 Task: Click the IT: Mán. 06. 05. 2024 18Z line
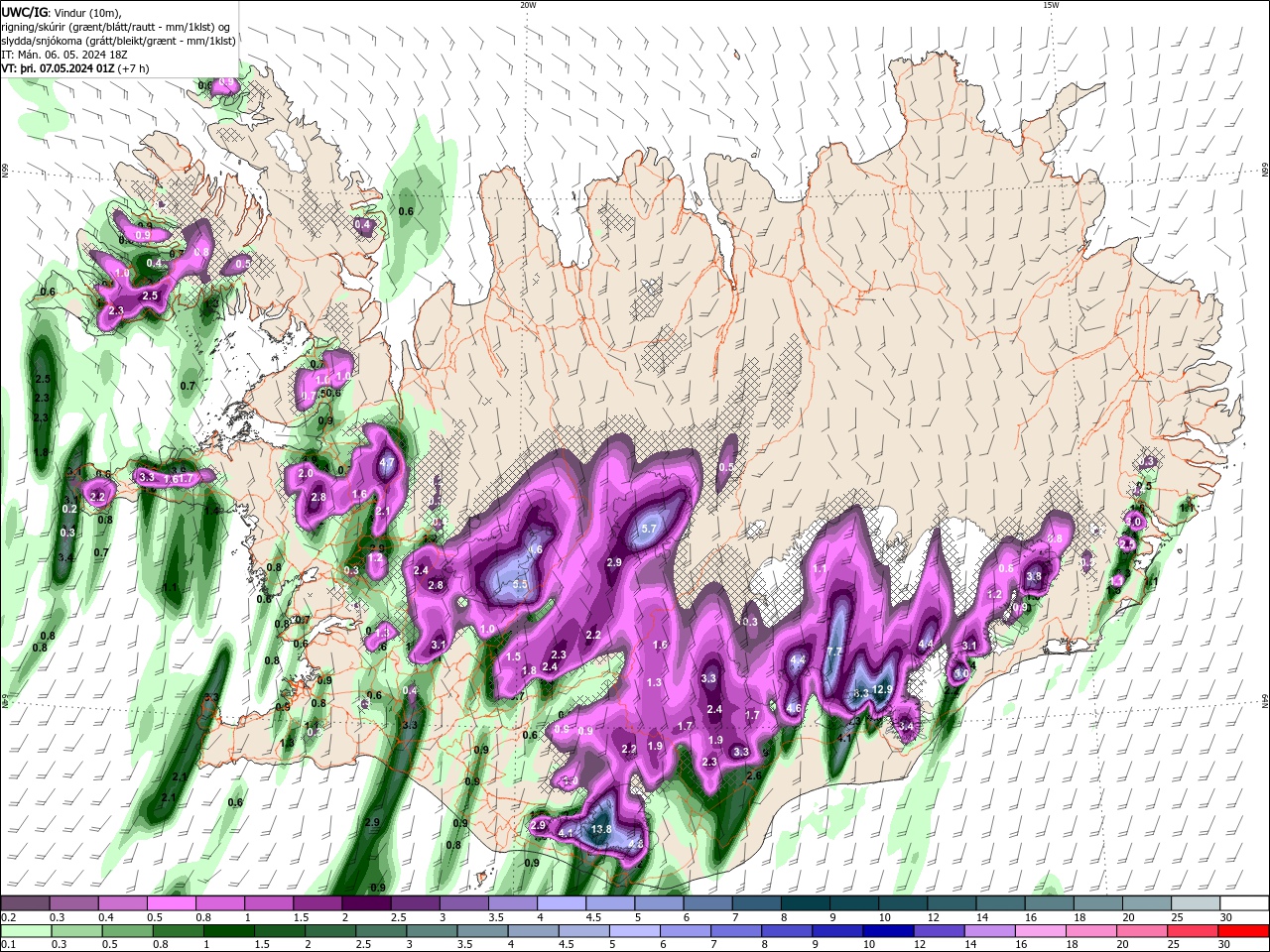click(x=63, y=55)
